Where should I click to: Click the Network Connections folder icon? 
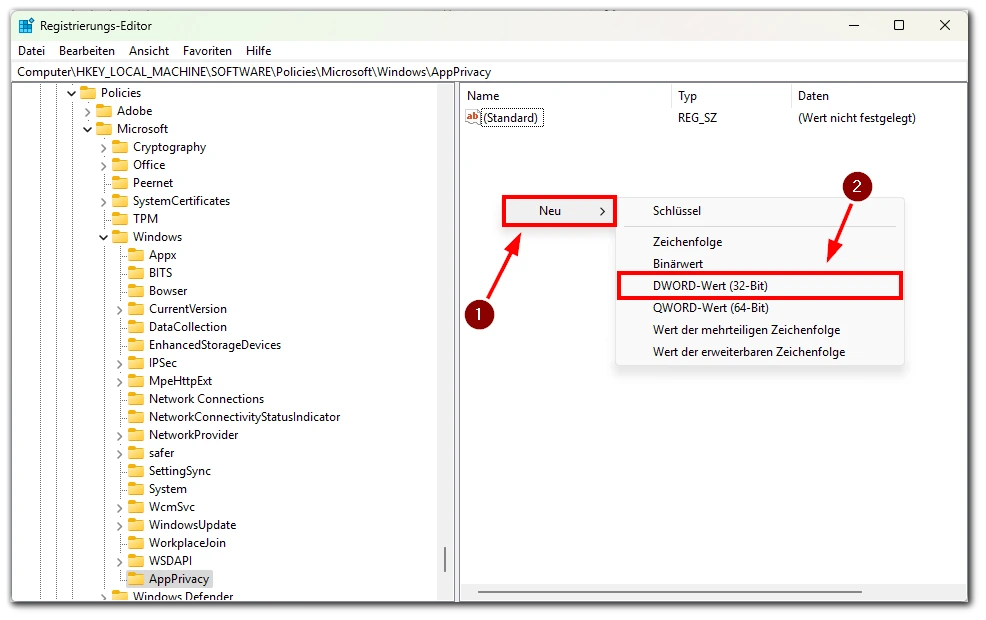pyautogui.click(x=136, y=399)
